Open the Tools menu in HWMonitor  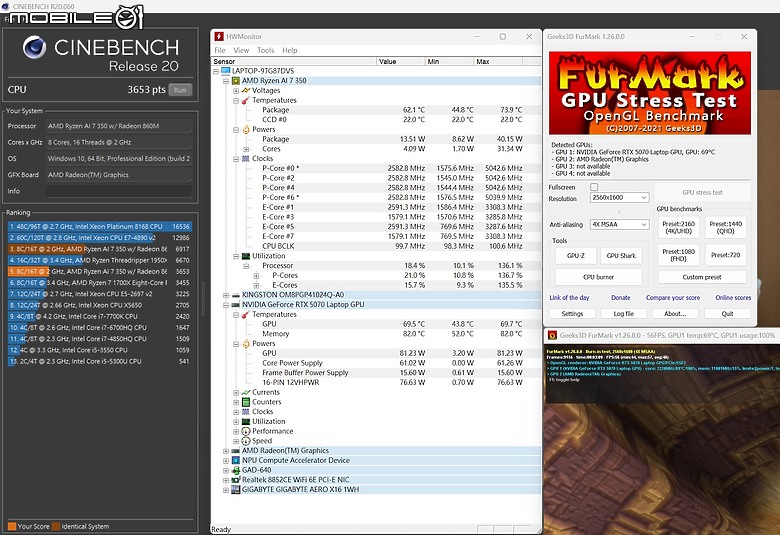point(265,50)
